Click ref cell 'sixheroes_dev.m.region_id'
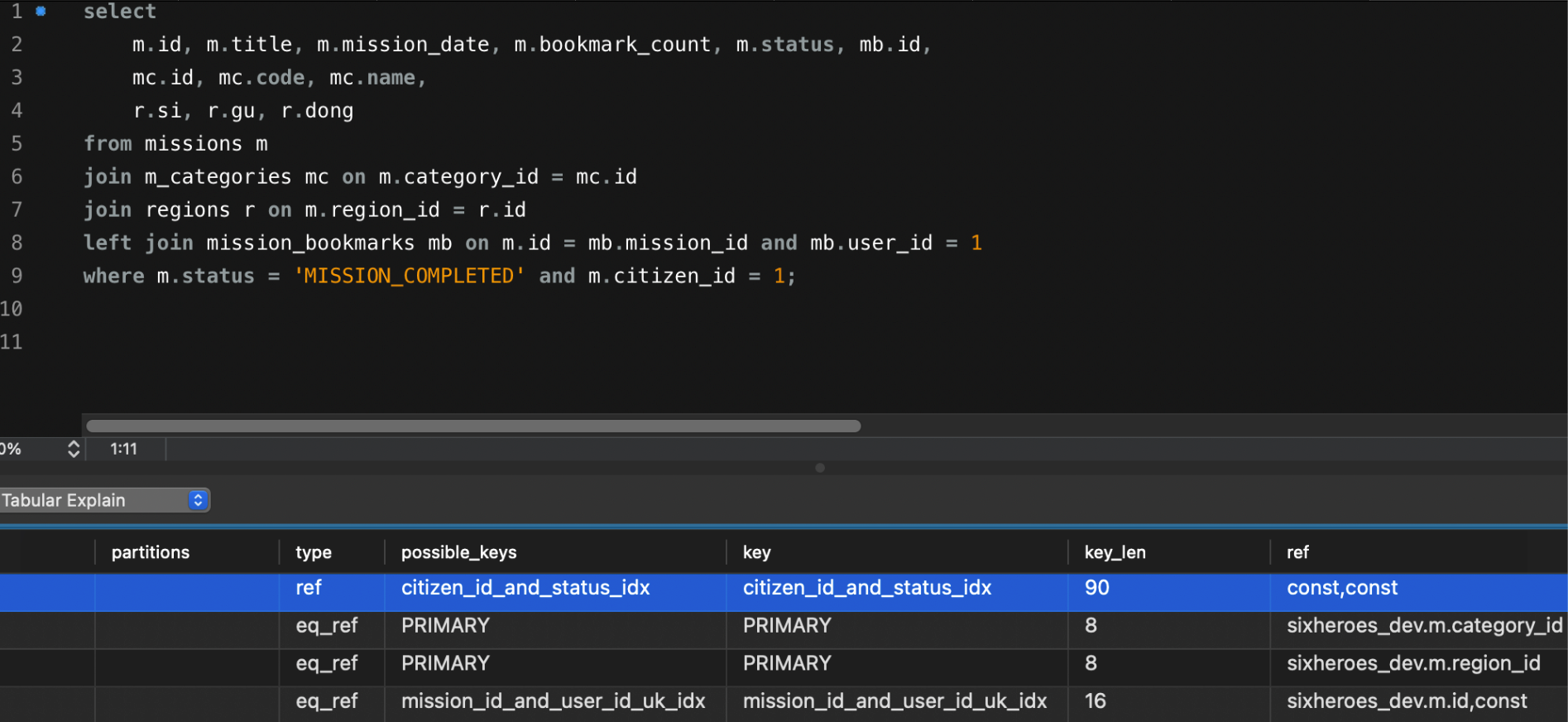The height and width of the screenshot is (722, 1568). (1414, 663)
